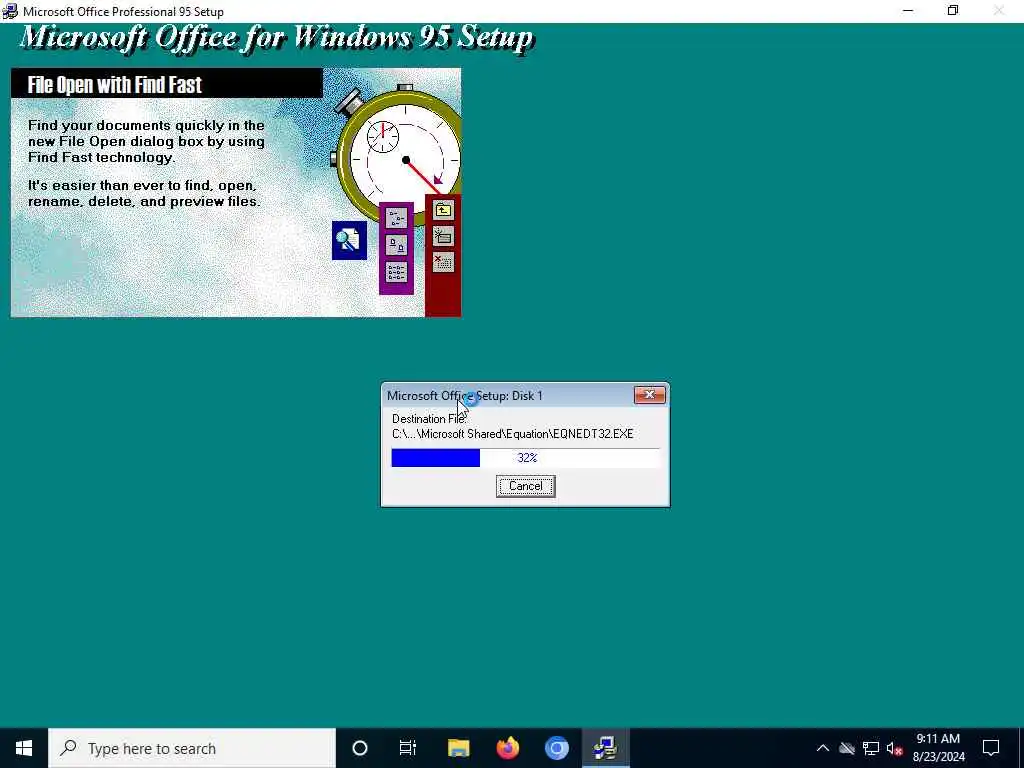Click the 32% installation progress bar

525,458
